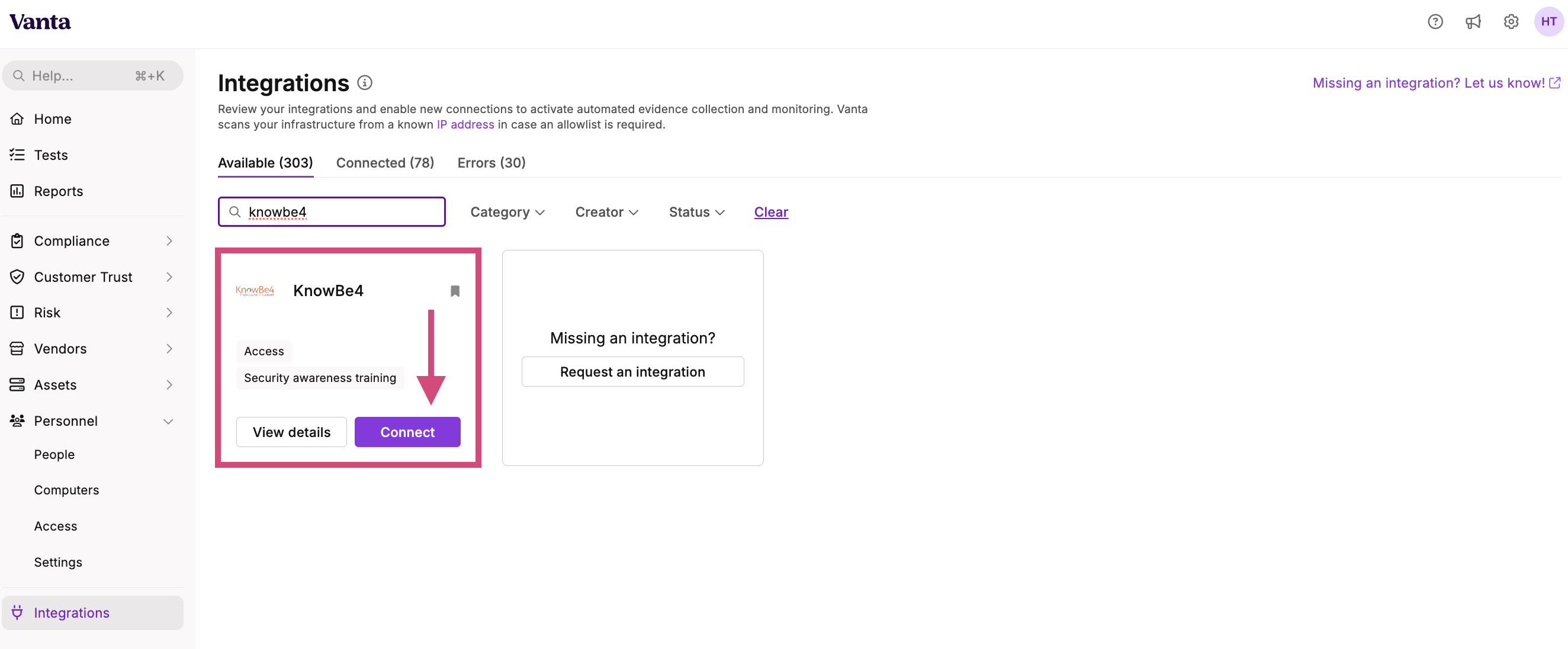Click the Integrations plug icon

[x=17, y=612]
